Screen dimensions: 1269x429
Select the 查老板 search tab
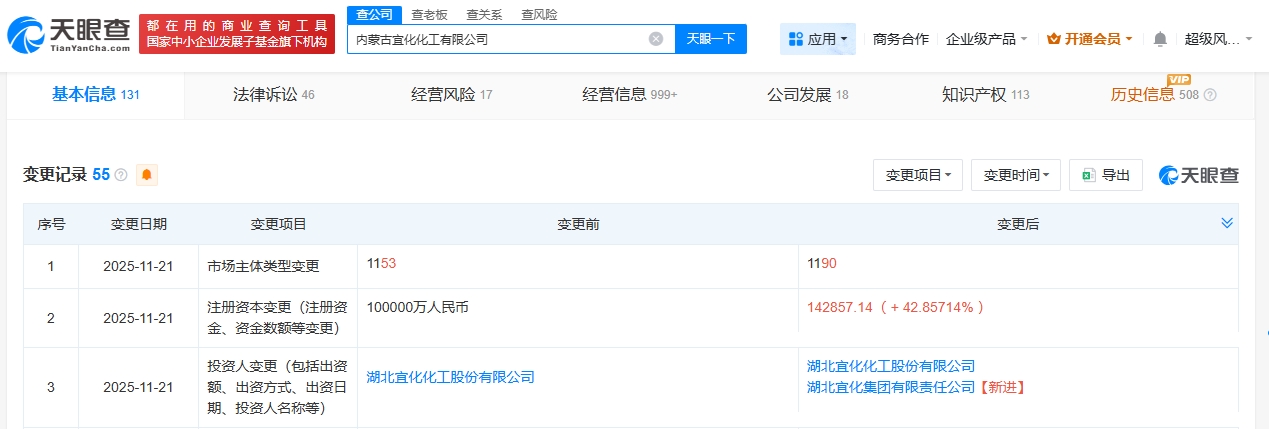pyautogui.click(x=429, y=14)
